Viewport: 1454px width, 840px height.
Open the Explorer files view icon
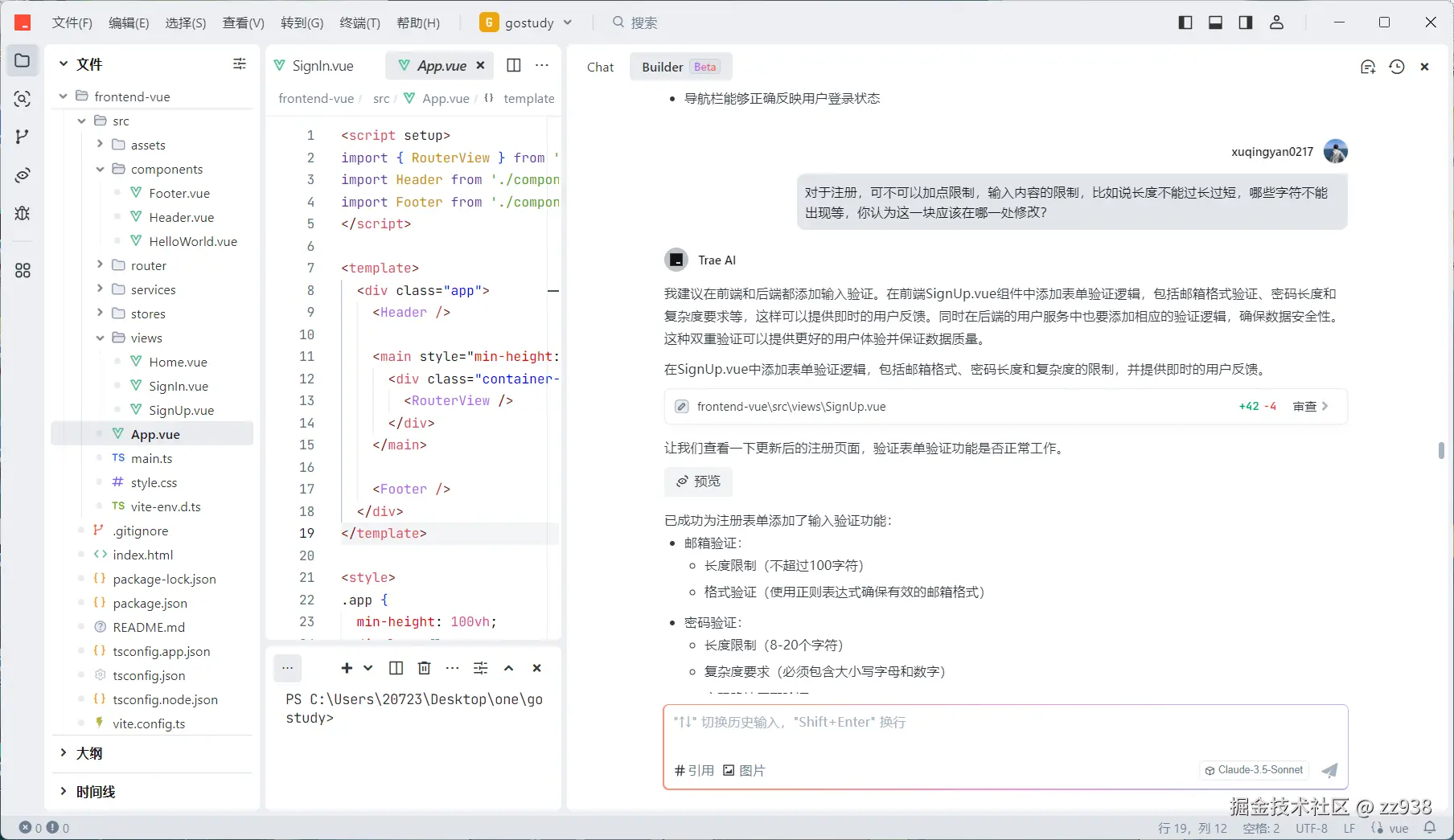23,61
